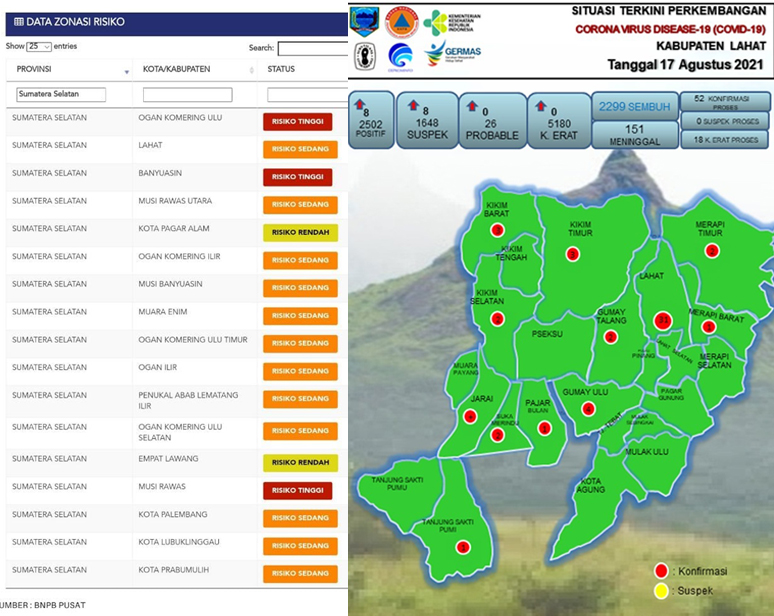Click the 2299 Sembuh tile
Viewport: 774px width, 616px height.
(x=633, y=107)
